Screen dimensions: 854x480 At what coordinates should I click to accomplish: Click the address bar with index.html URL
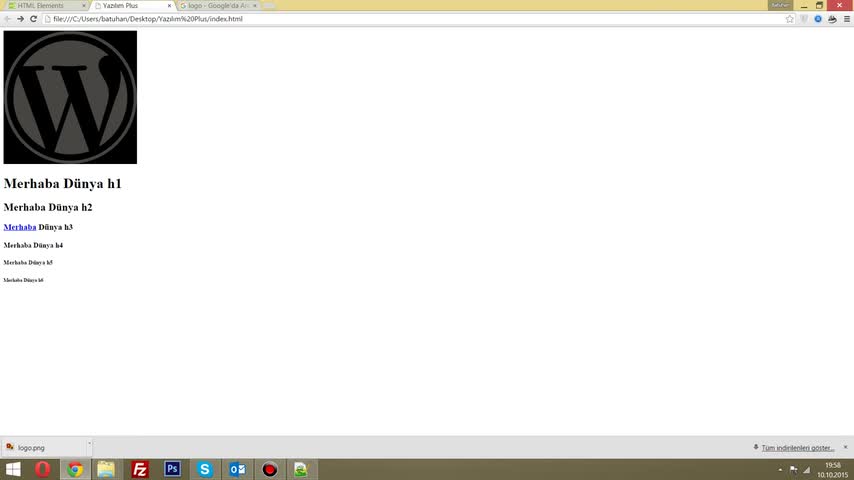[x=418, y=19]
